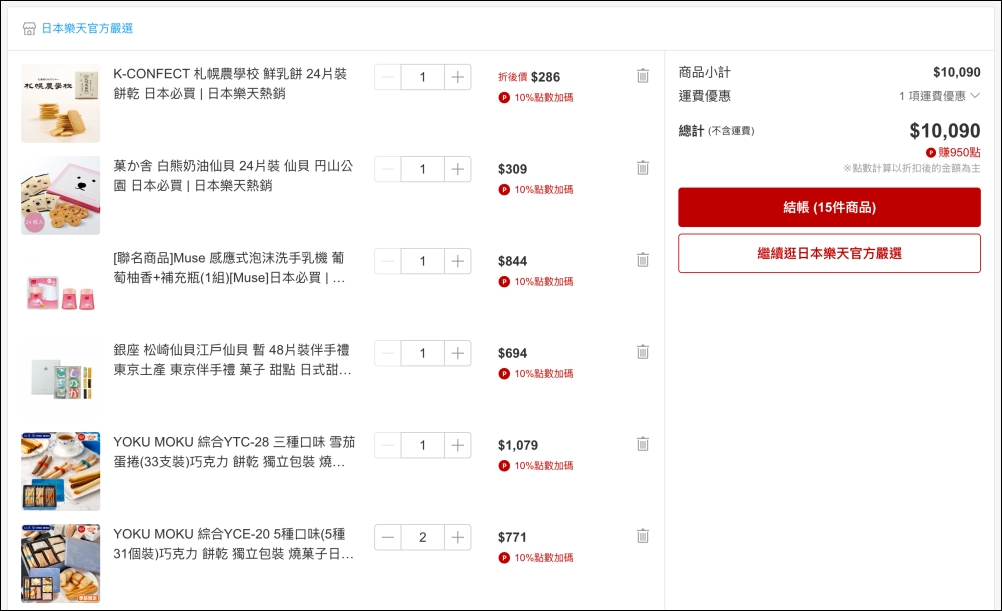Click the points P icon under total
Screen dimensions: 1002x611
point(931,152)
